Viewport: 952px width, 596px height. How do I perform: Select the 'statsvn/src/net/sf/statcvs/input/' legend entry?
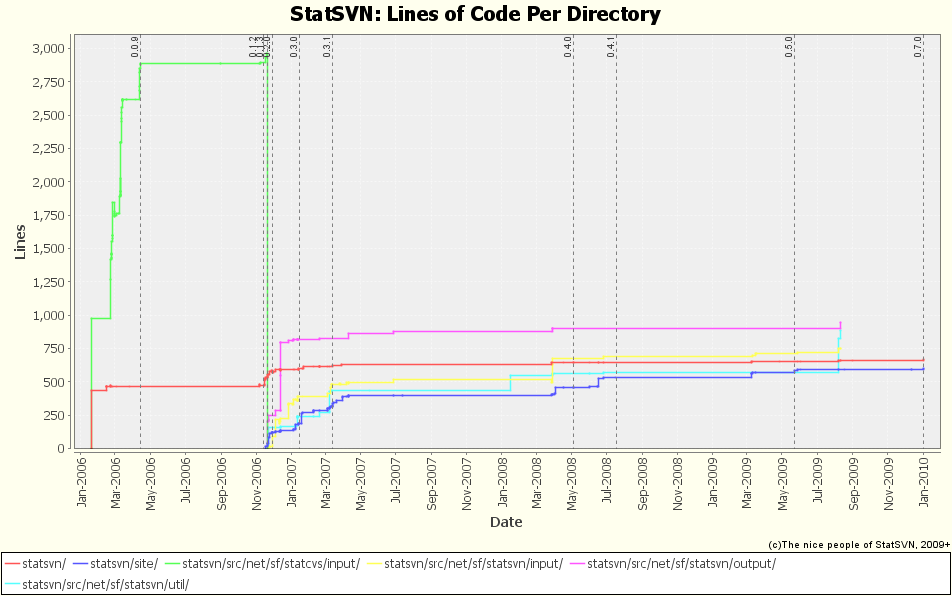tap(271, 564)
